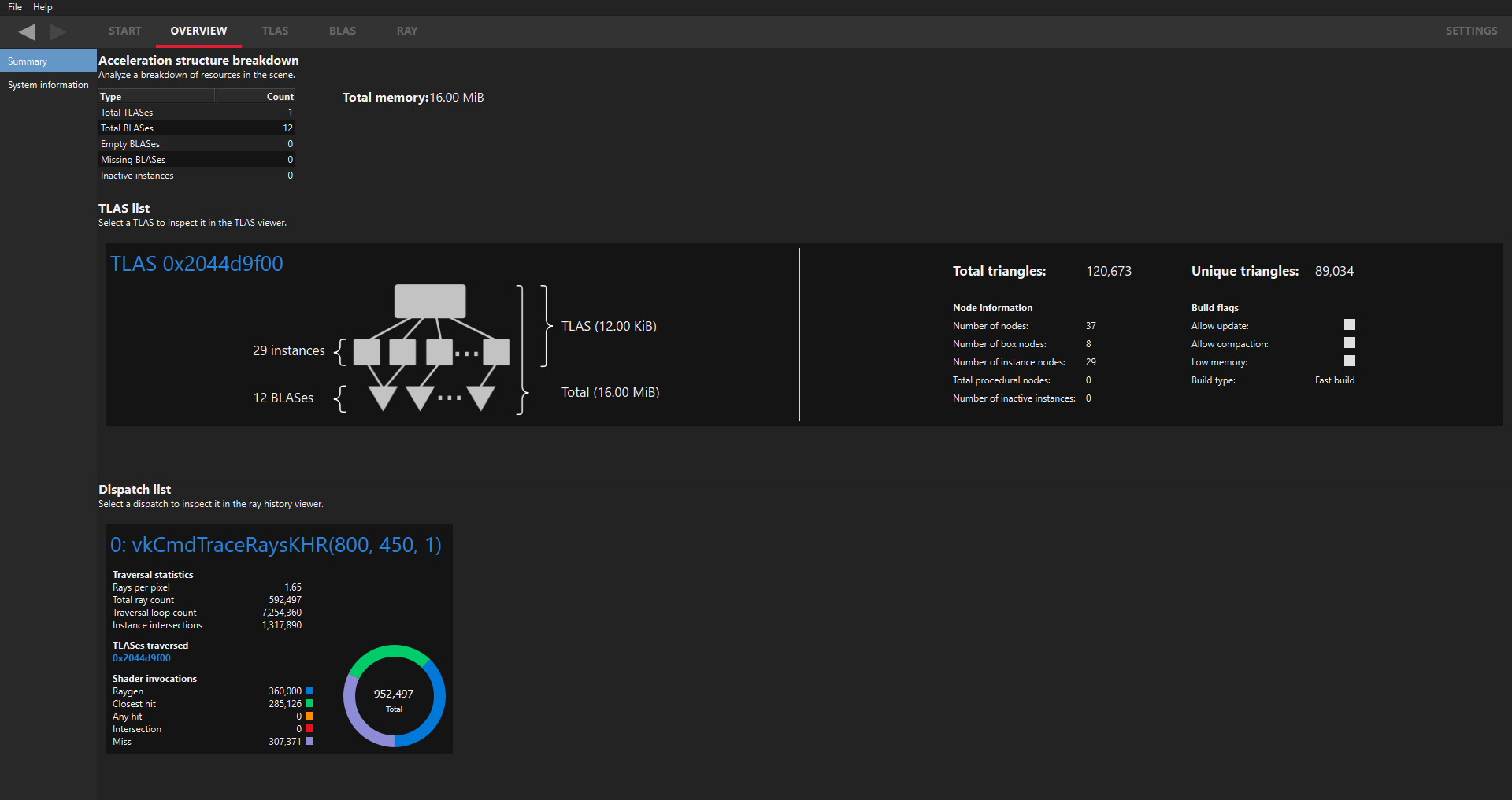Switch to the BLAS tab

click(342, 31)
